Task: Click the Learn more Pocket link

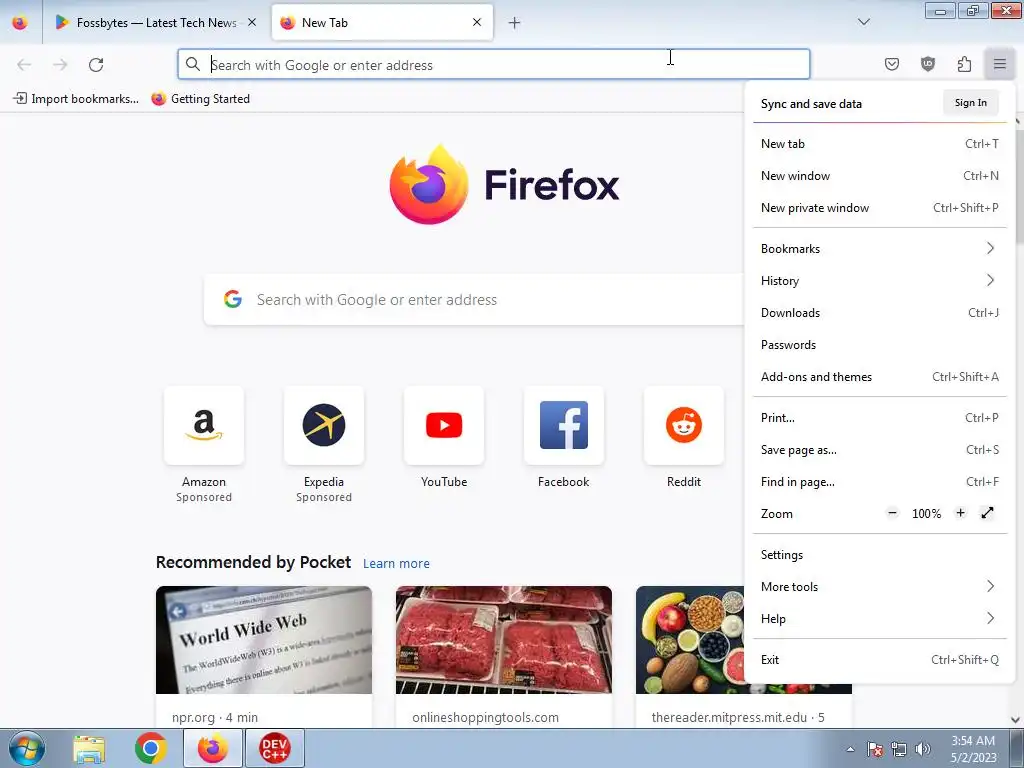Action: tap(396, 564)
